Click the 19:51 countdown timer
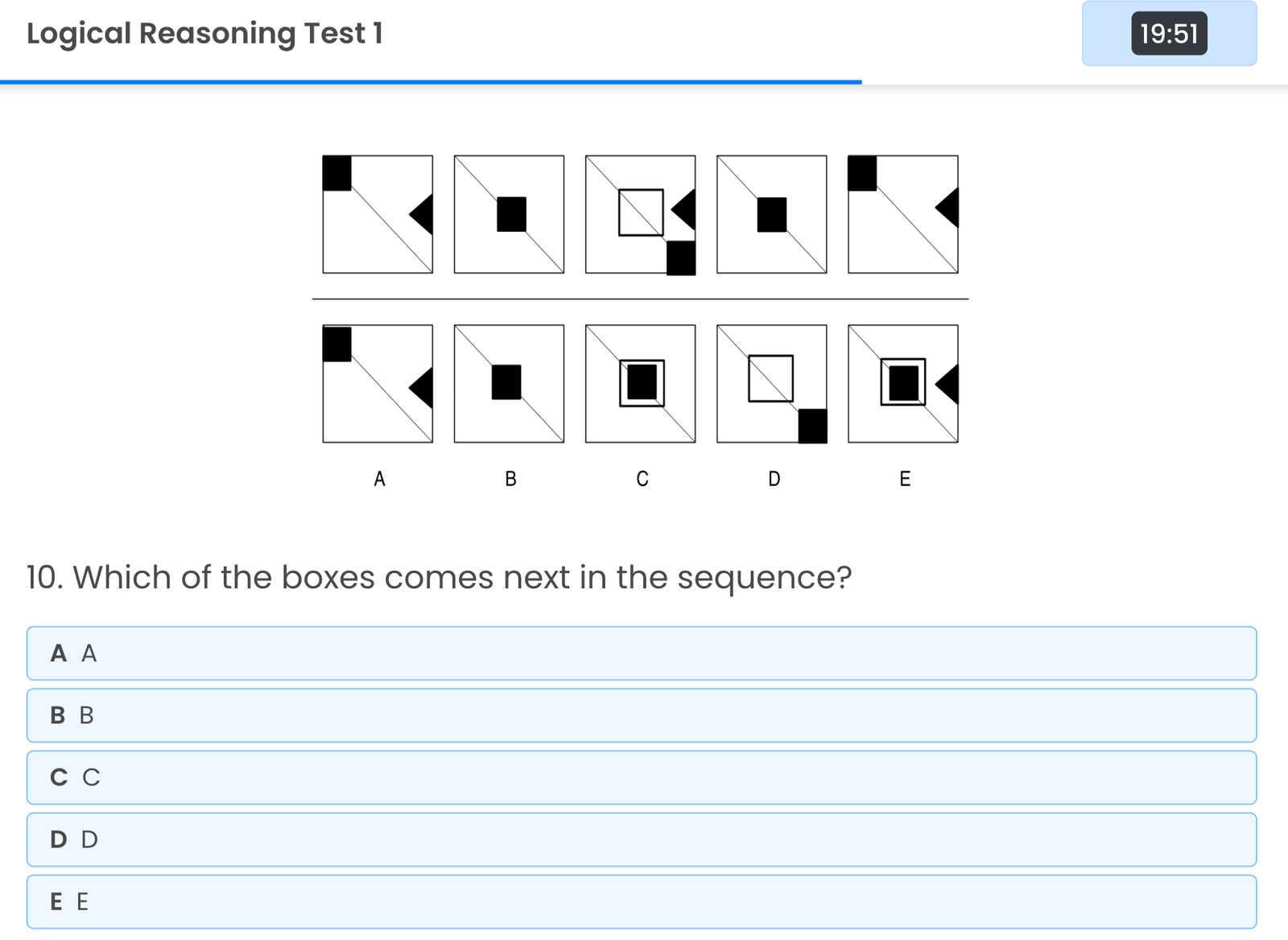This screenshot has width=1288, height=940. tap(1169, 34)
